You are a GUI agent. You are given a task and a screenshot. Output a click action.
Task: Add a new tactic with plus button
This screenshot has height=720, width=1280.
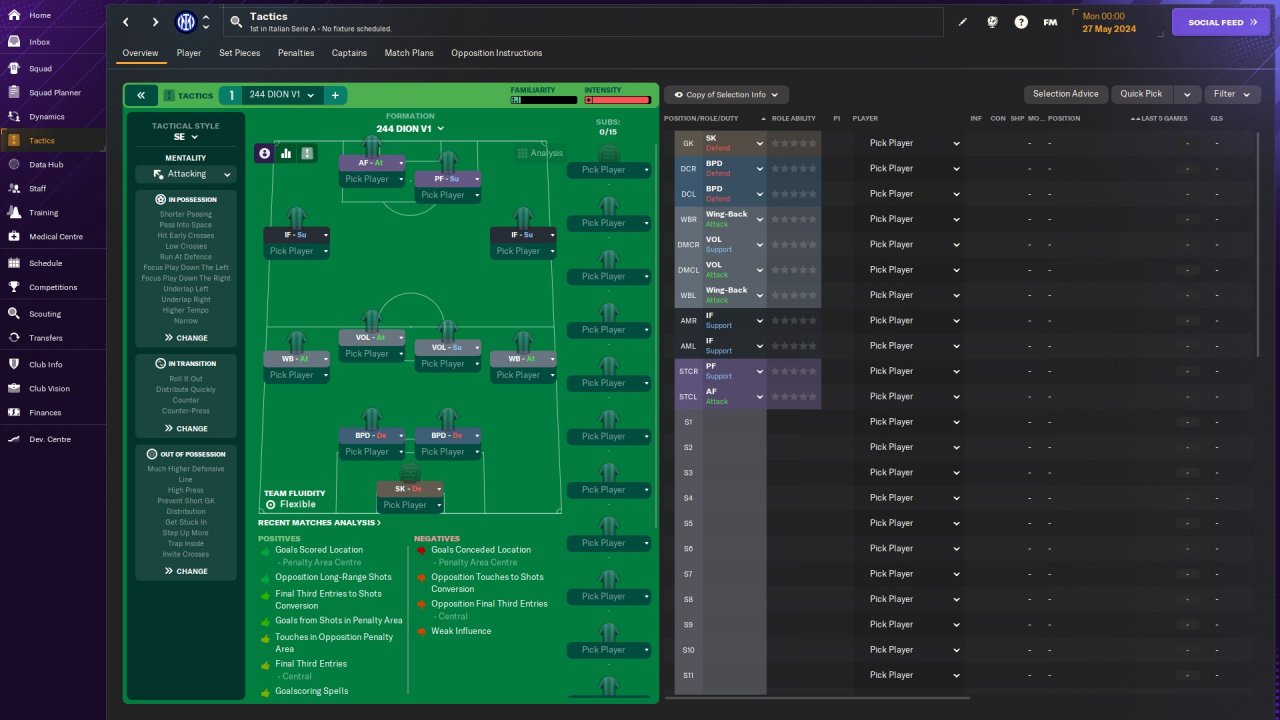tap(335, 95)
